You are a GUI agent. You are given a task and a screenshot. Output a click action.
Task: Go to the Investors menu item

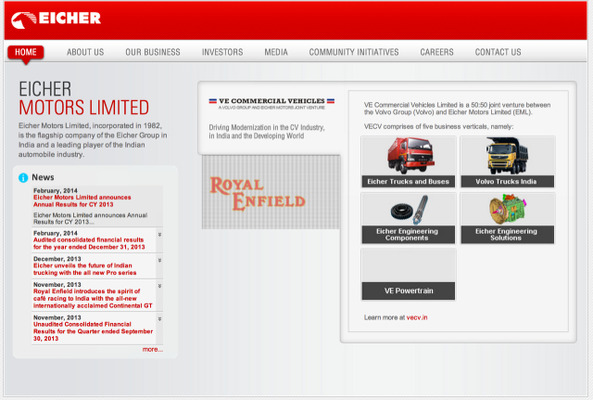tap(222, 52)
